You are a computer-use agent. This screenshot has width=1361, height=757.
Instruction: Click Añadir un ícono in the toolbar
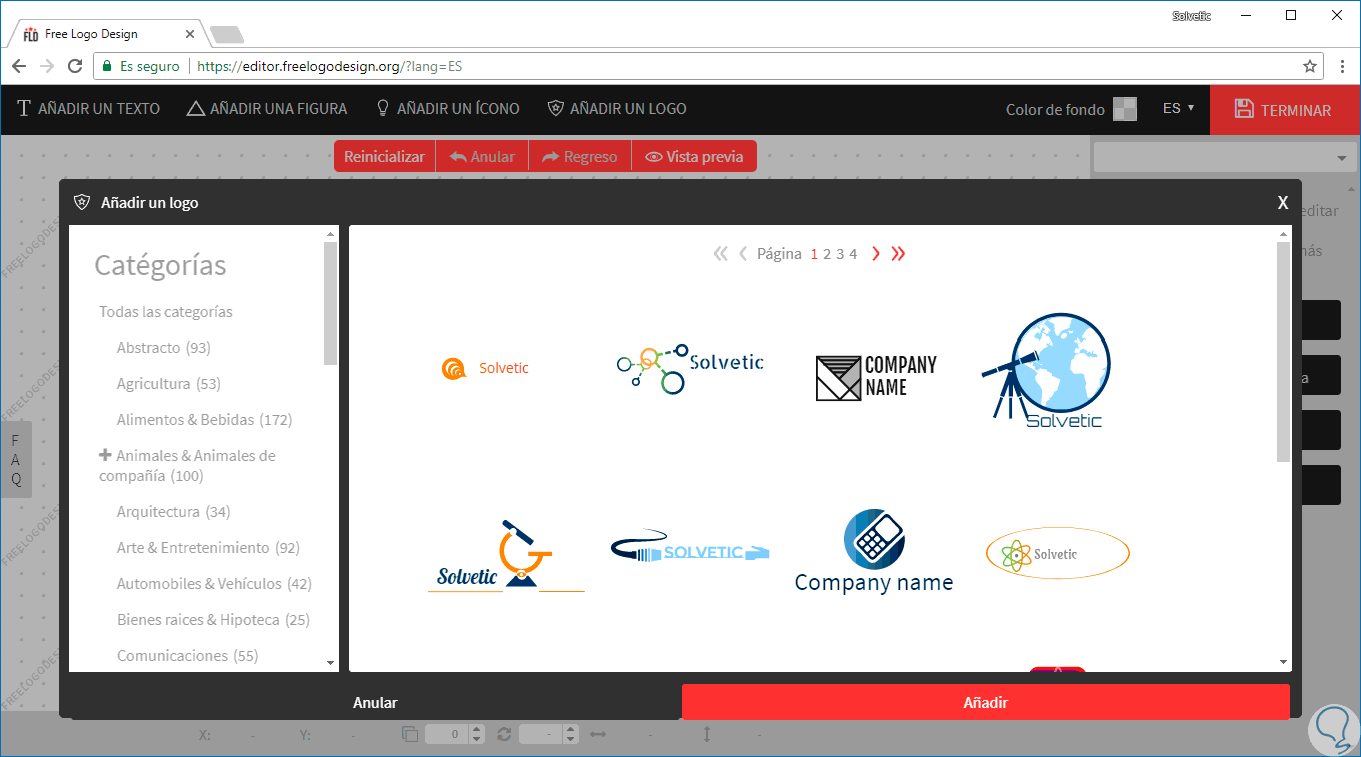tap(447, 109)
